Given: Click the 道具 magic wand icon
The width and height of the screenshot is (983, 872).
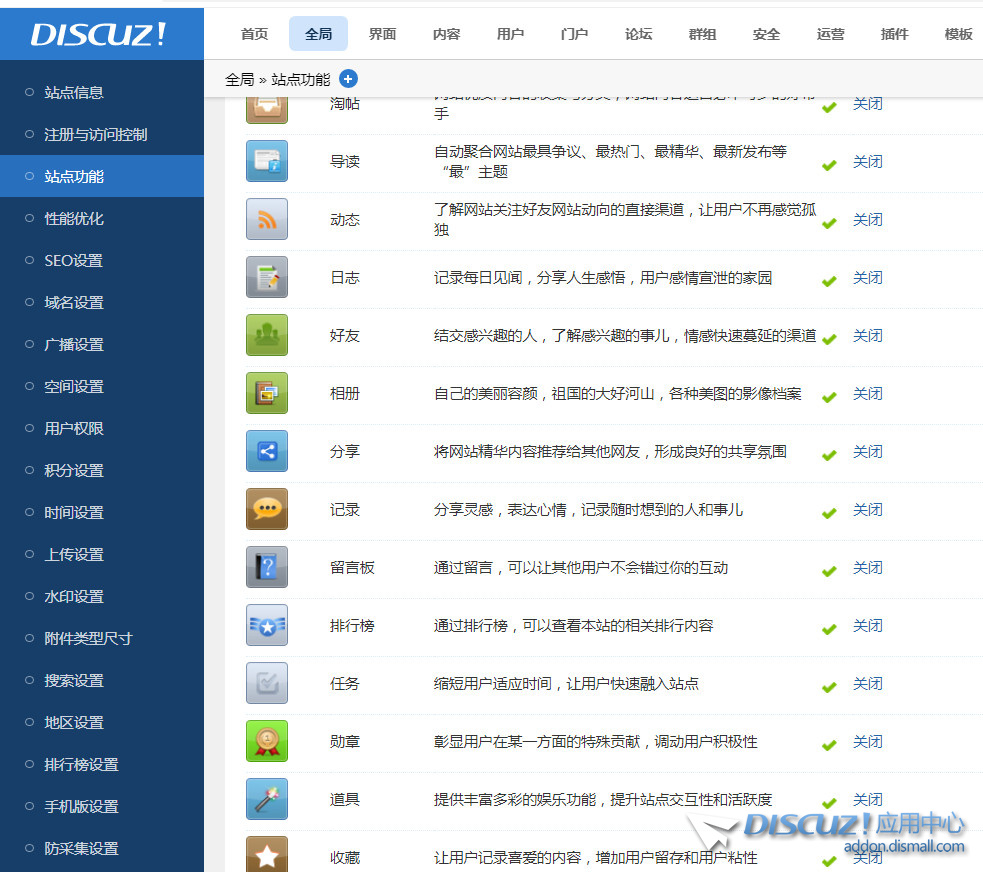Looking at the screenshot, I should (x=267, y=799).
